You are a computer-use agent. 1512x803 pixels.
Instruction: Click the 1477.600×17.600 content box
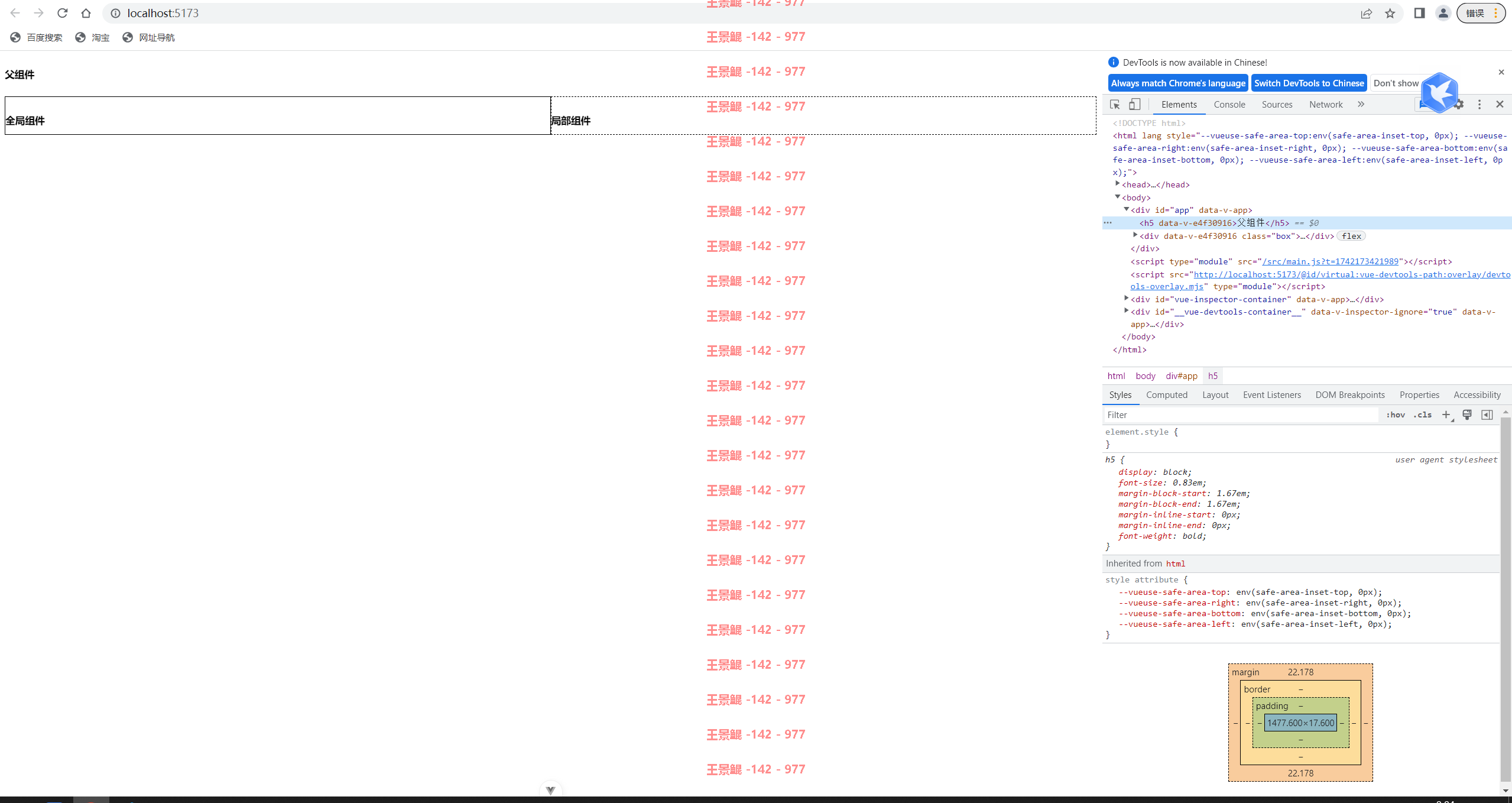point(1300,723)
